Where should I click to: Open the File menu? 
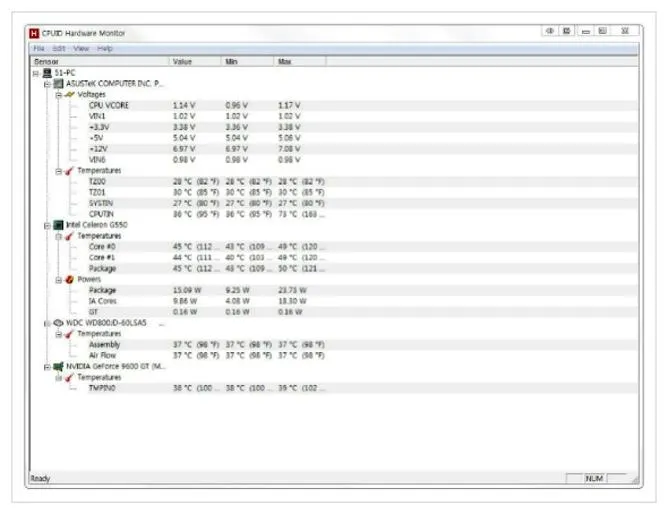point(39,49)
